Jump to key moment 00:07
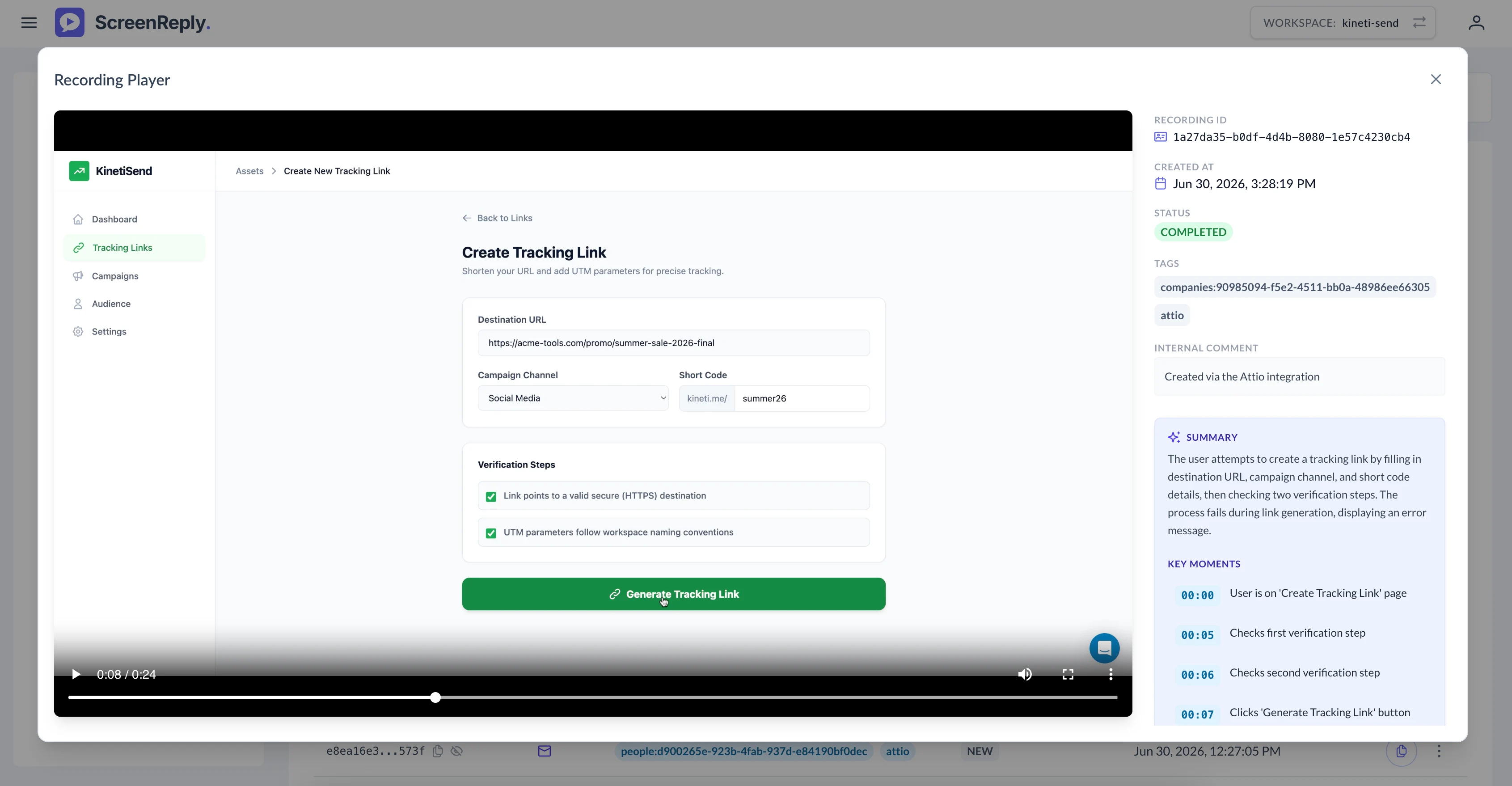Image resolution: width=1512 pixels, height=786 pixels. 1197,714
